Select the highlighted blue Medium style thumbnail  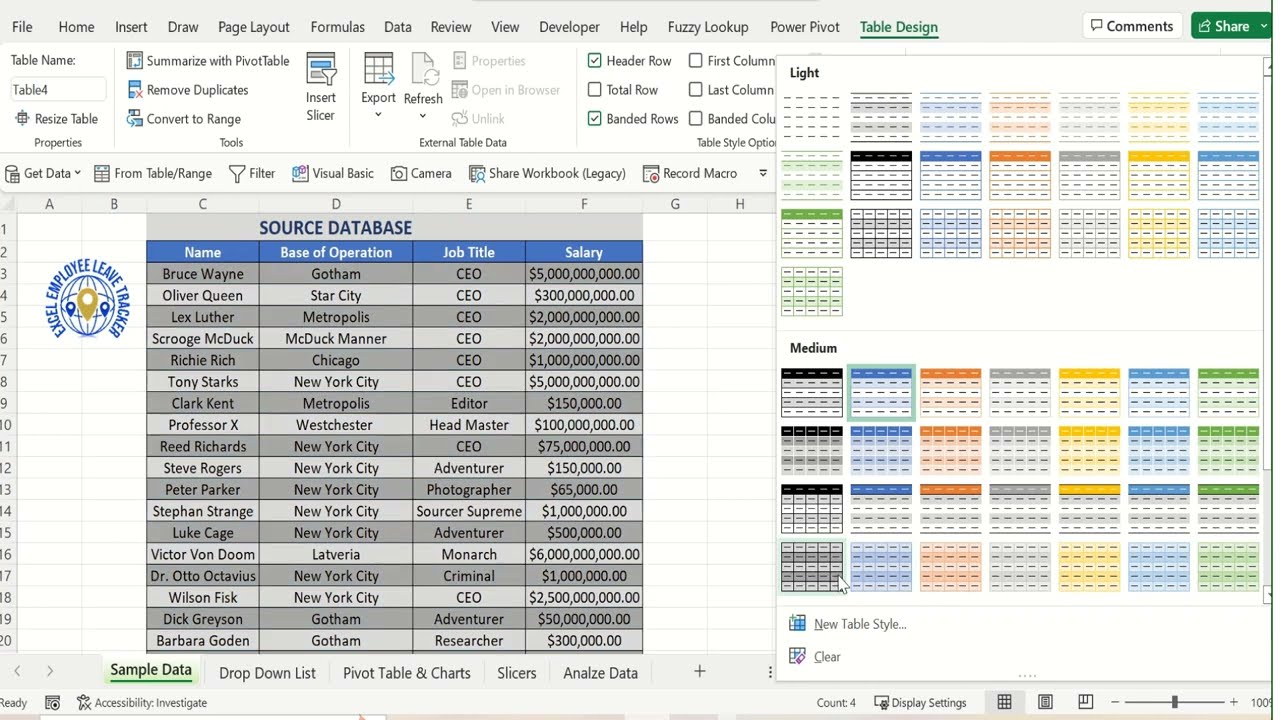pyautogui.click(x=881, y=393)
